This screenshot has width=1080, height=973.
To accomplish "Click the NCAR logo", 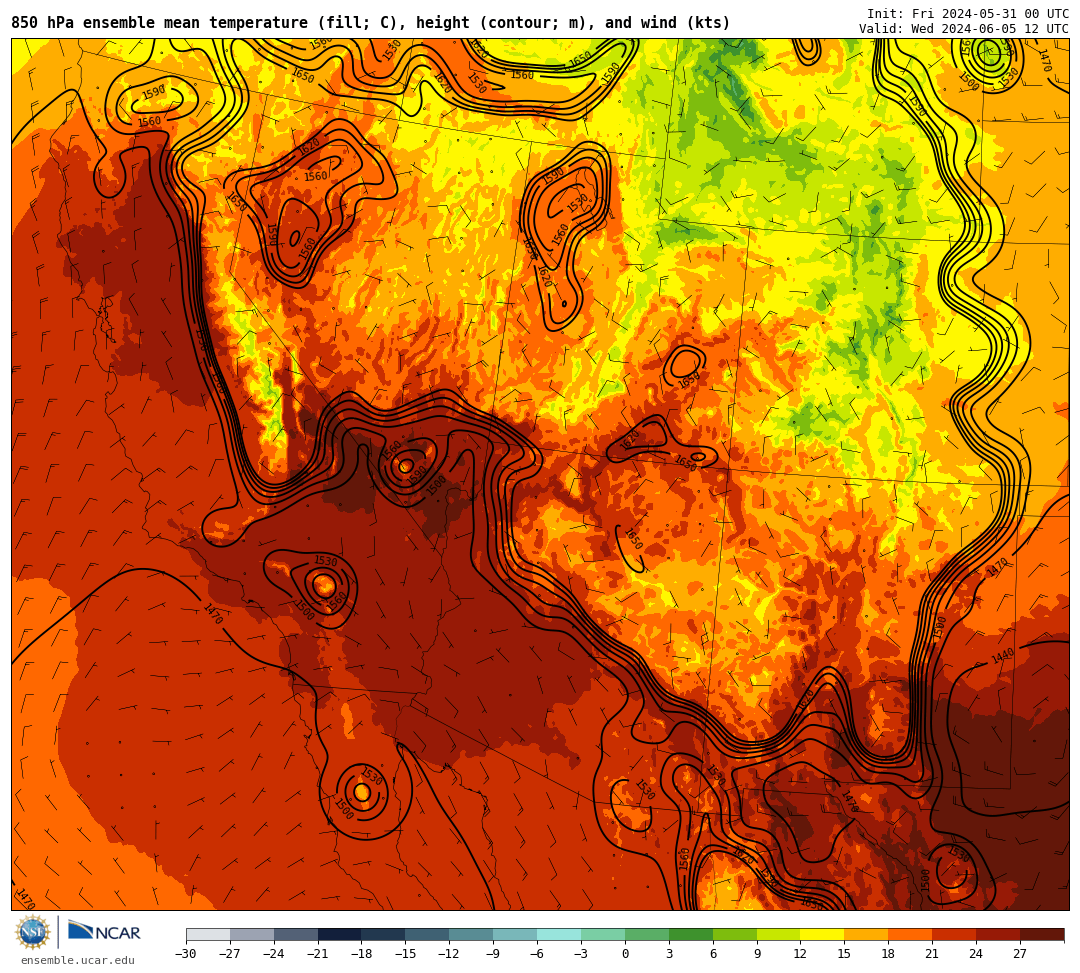I will [104, 932].
